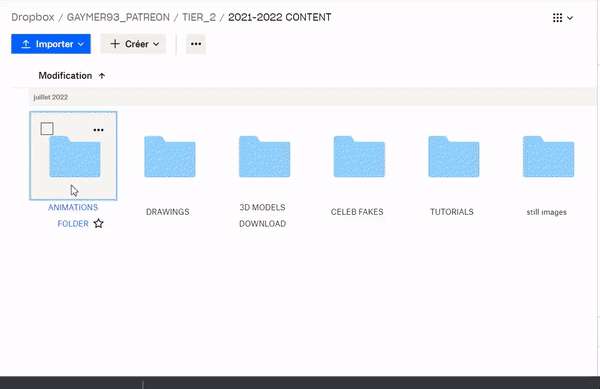Open the 3D MODELS DOWNLOAD folder icon
Viewport: 600px width, 389px height.
click(x=264, y=156)
